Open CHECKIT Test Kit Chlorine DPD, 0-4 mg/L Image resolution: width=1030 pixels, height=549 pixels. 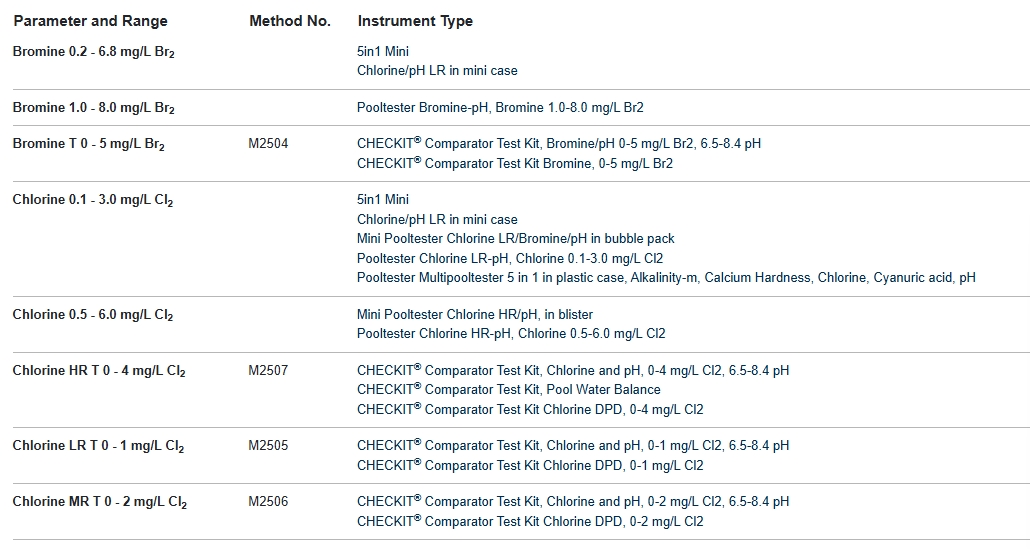point(530,410)
